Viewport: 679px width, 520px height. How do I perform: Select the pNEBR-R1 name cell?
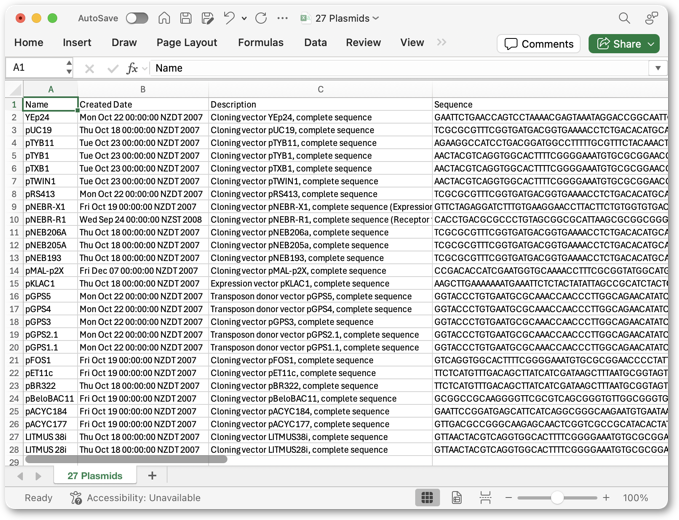click(50, 220)
